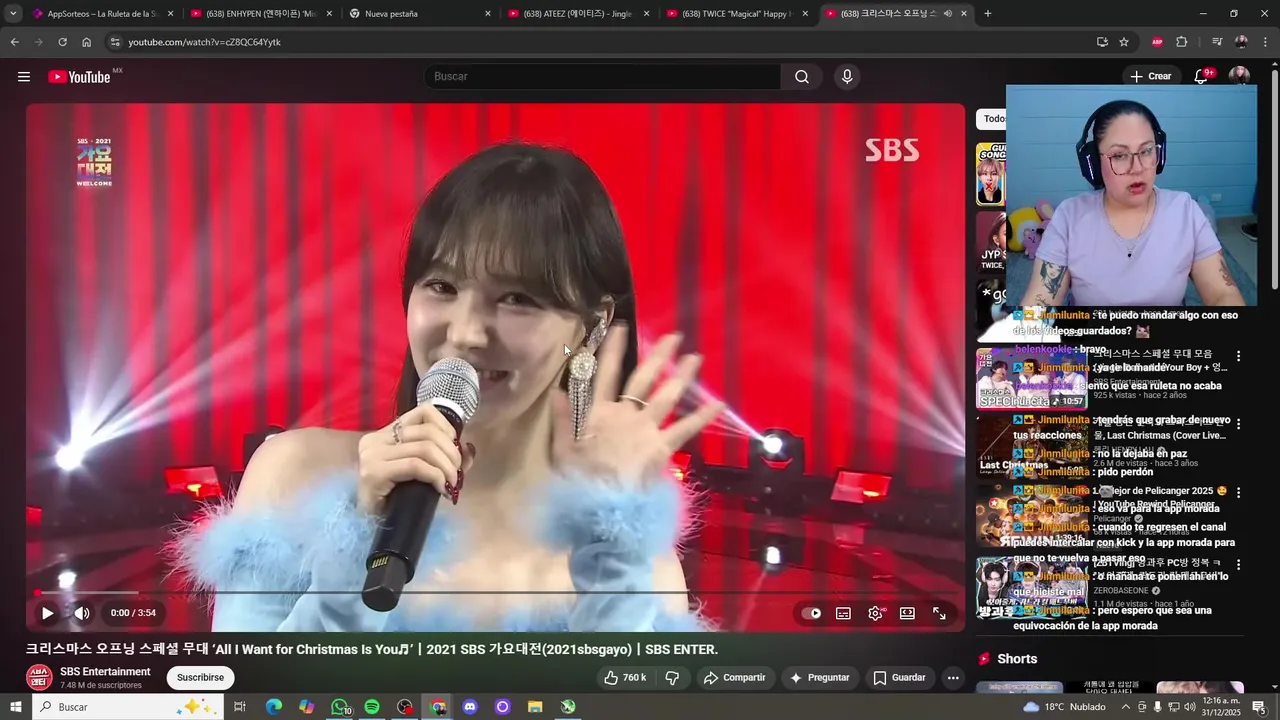Open the Last Christmas recommended video thumbnail
Viewport: 1280px width, 720px height.
pos(1031,446)
